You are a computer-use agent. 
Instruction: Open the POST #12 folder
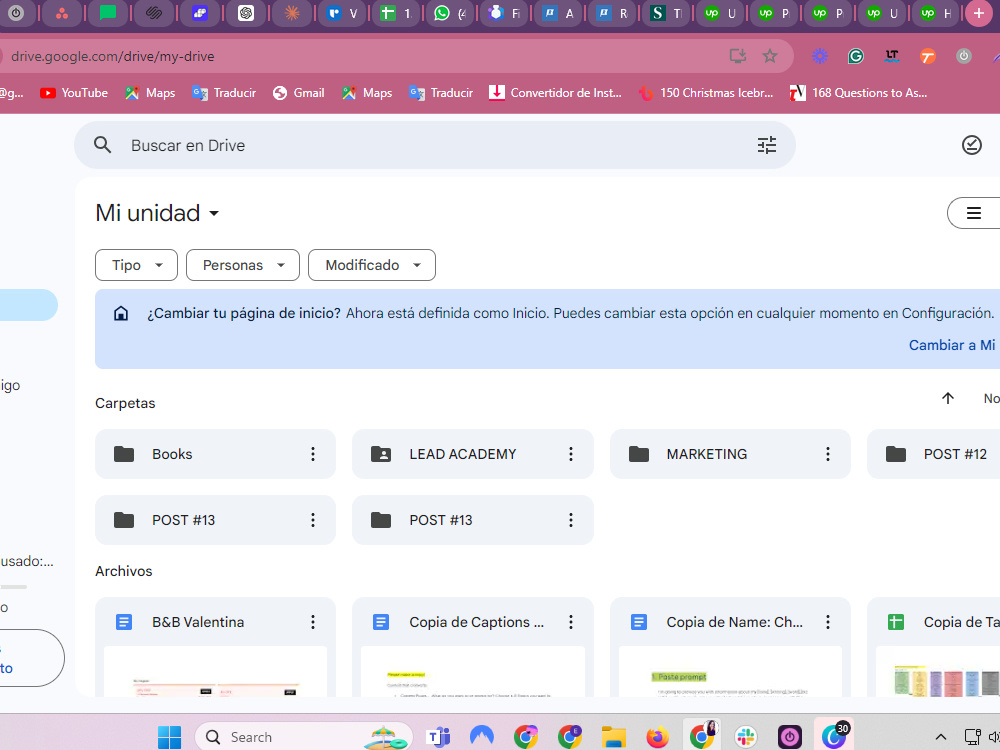click(934, 454)
